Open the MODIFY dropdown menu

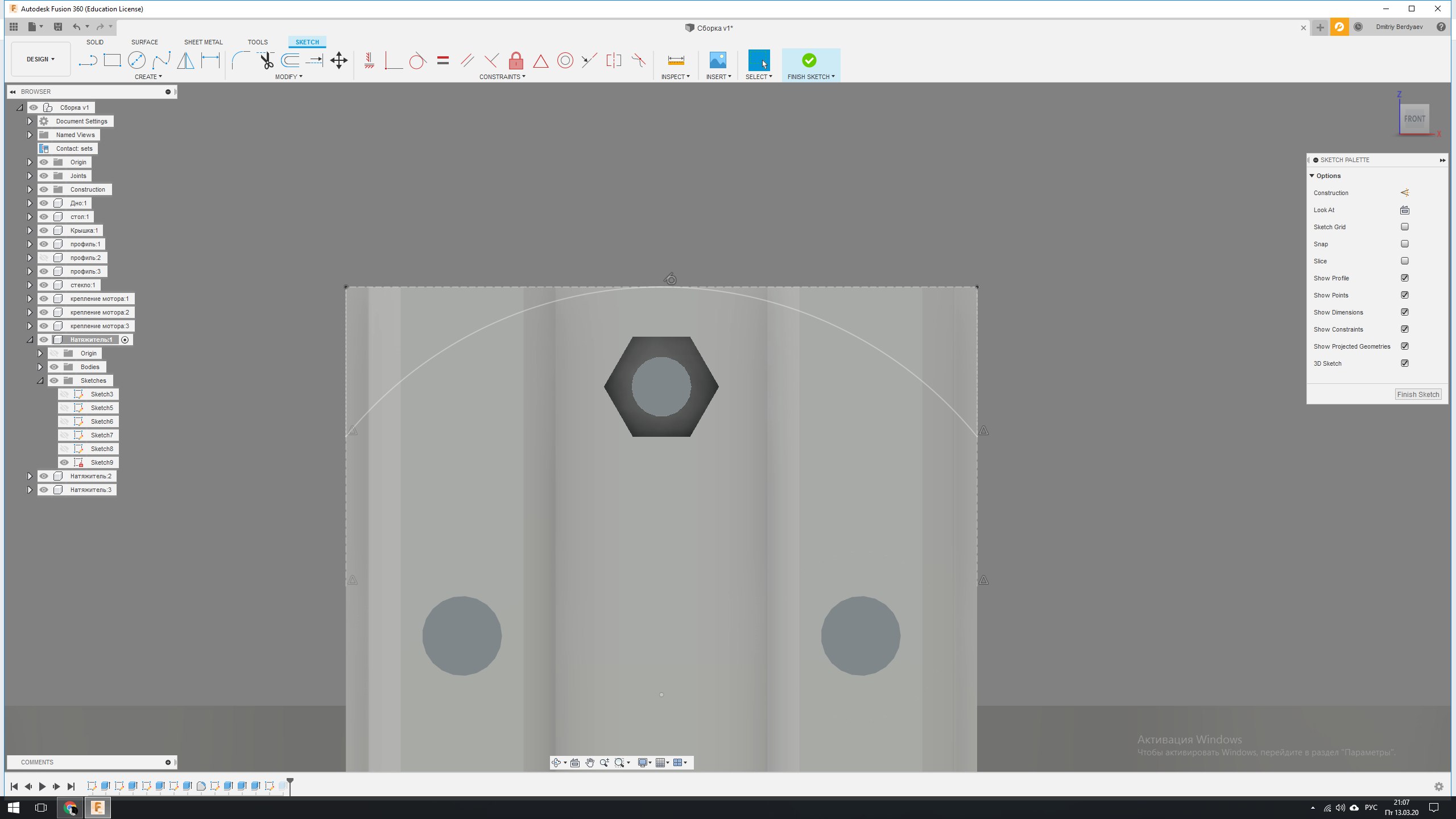288,77
